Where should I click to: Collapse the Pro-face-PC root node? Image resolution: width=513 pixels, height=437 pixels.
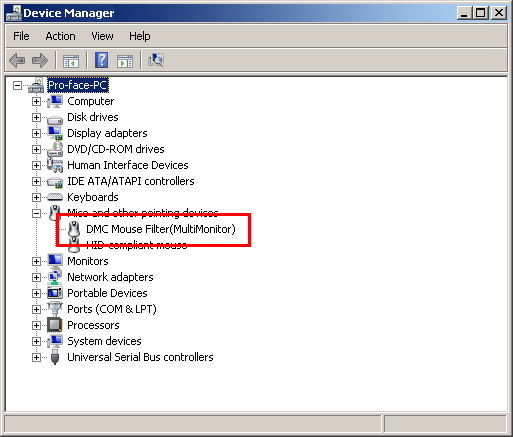17,86
